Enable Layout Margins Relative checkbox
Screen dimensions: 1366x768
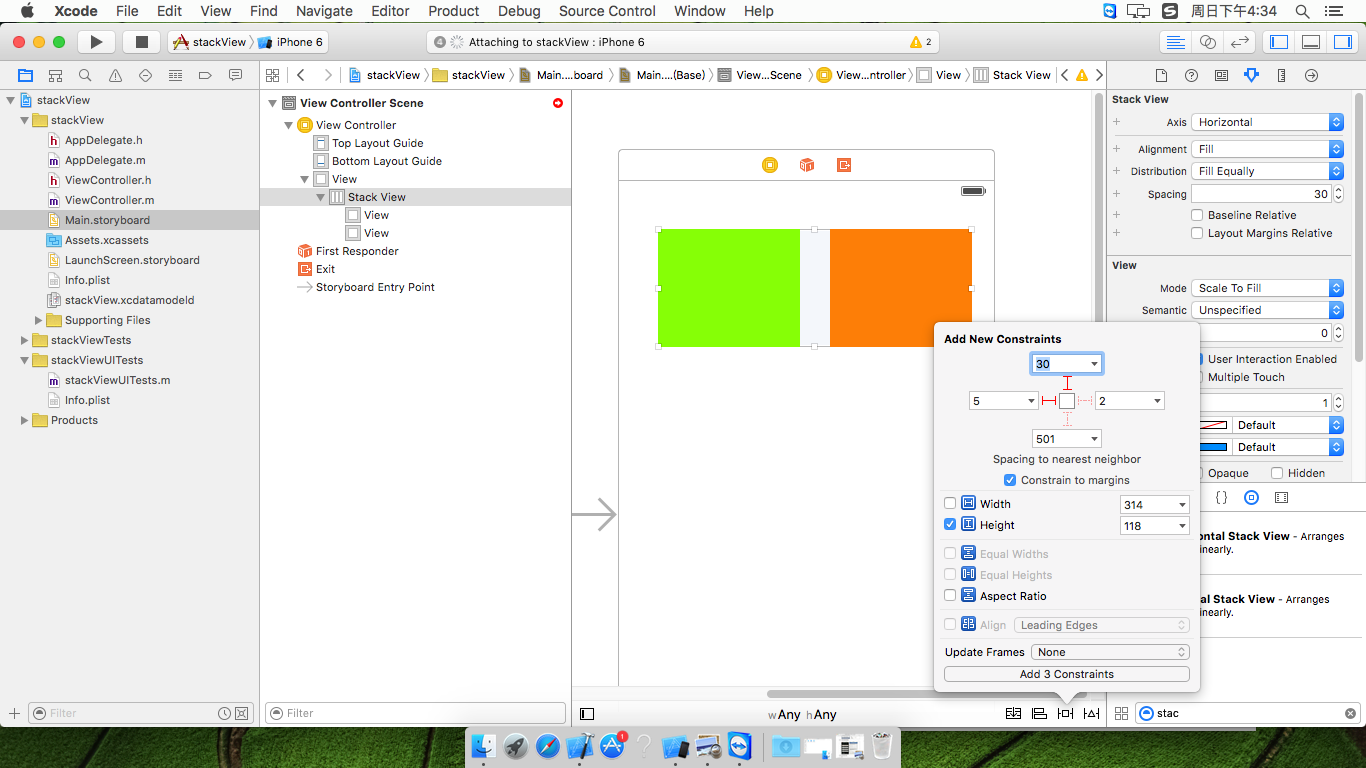(1197, 233)
